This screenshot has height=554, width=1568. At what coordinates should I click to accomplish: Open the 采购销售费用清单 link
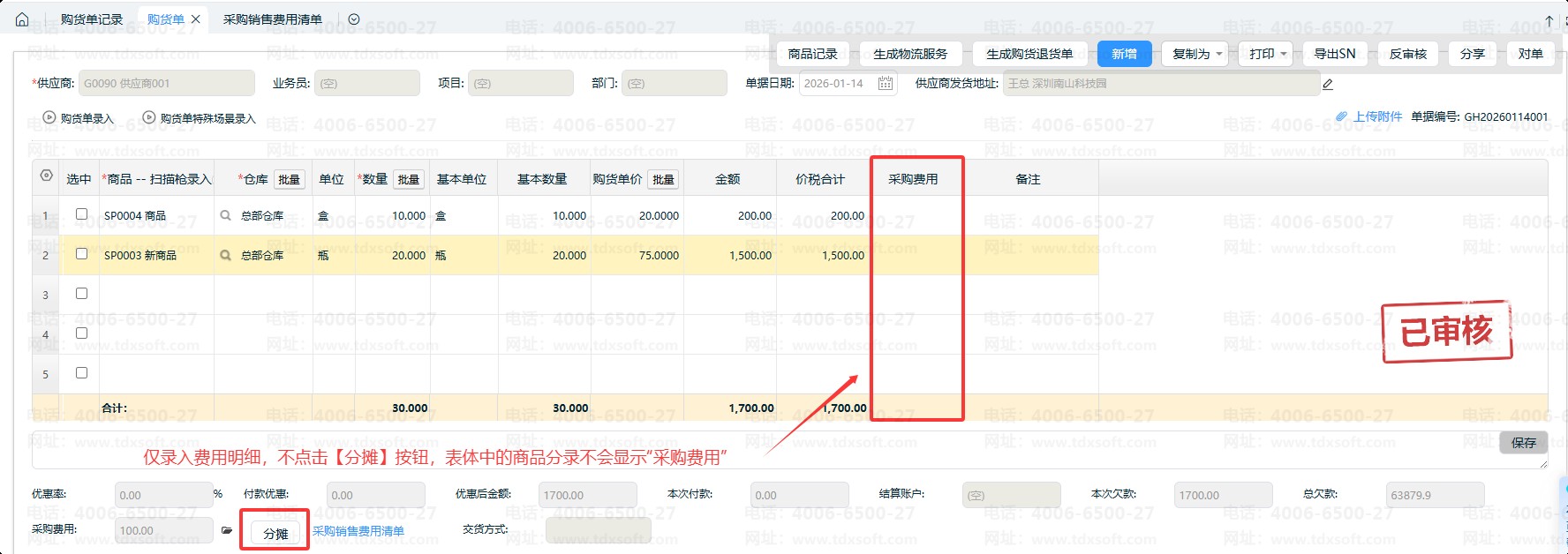point(358,531)
